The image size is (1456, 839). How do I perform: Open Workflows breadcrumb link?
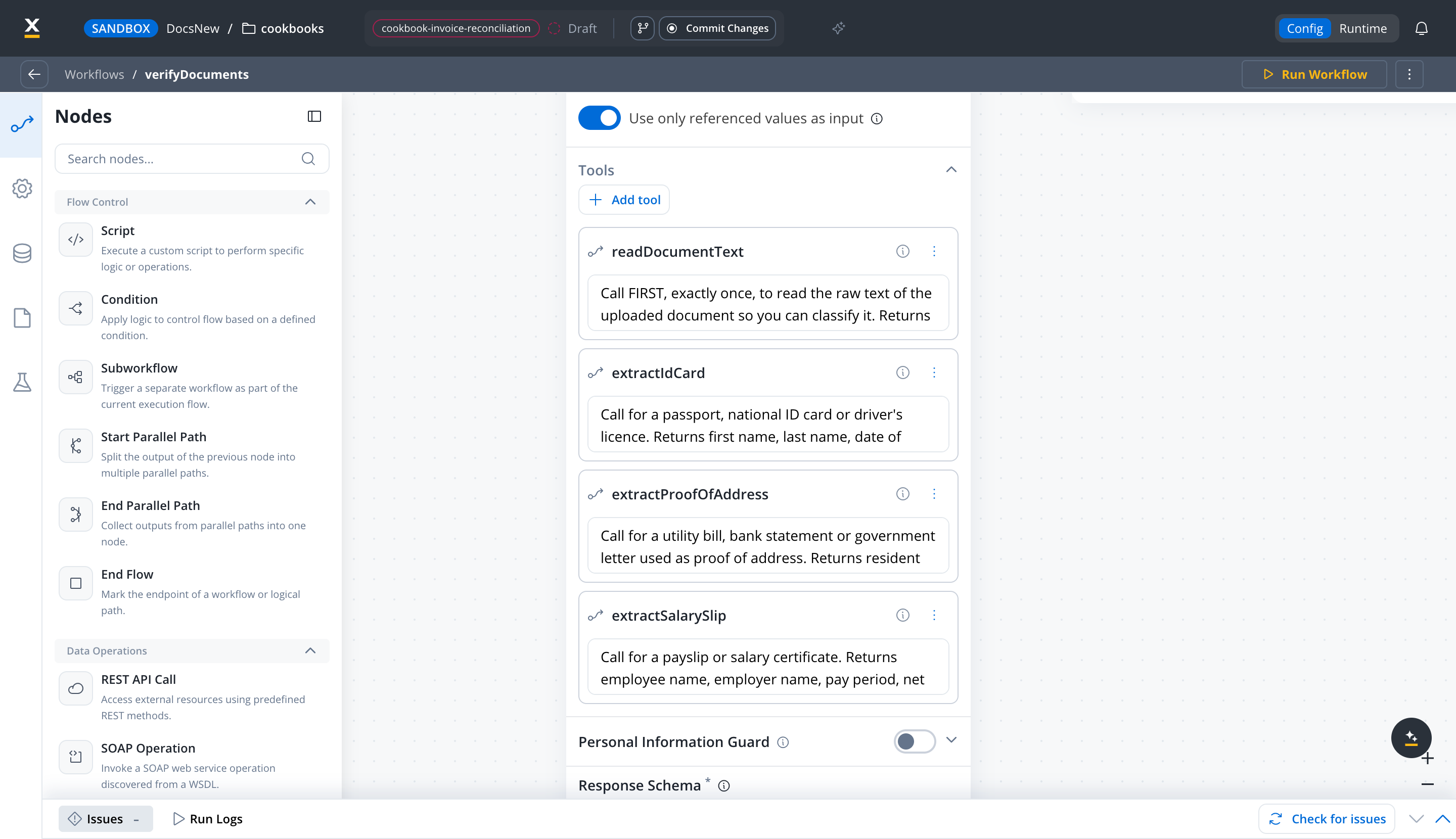coord(95,74)
